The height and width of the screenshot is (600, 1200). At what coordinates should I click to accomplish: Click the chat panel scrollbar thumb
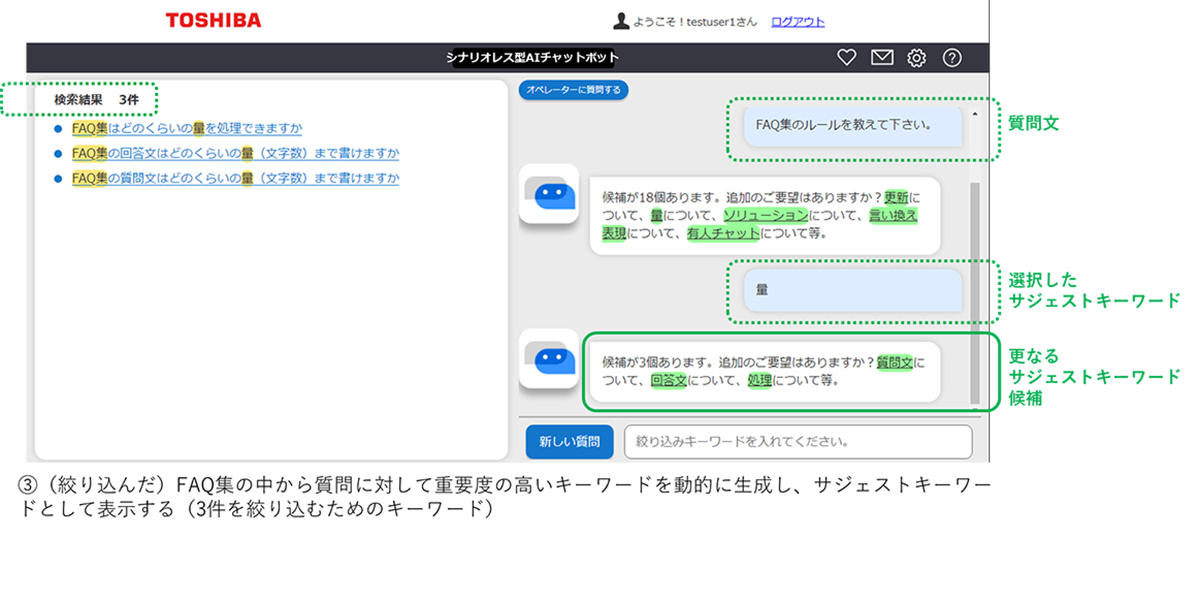975,292
